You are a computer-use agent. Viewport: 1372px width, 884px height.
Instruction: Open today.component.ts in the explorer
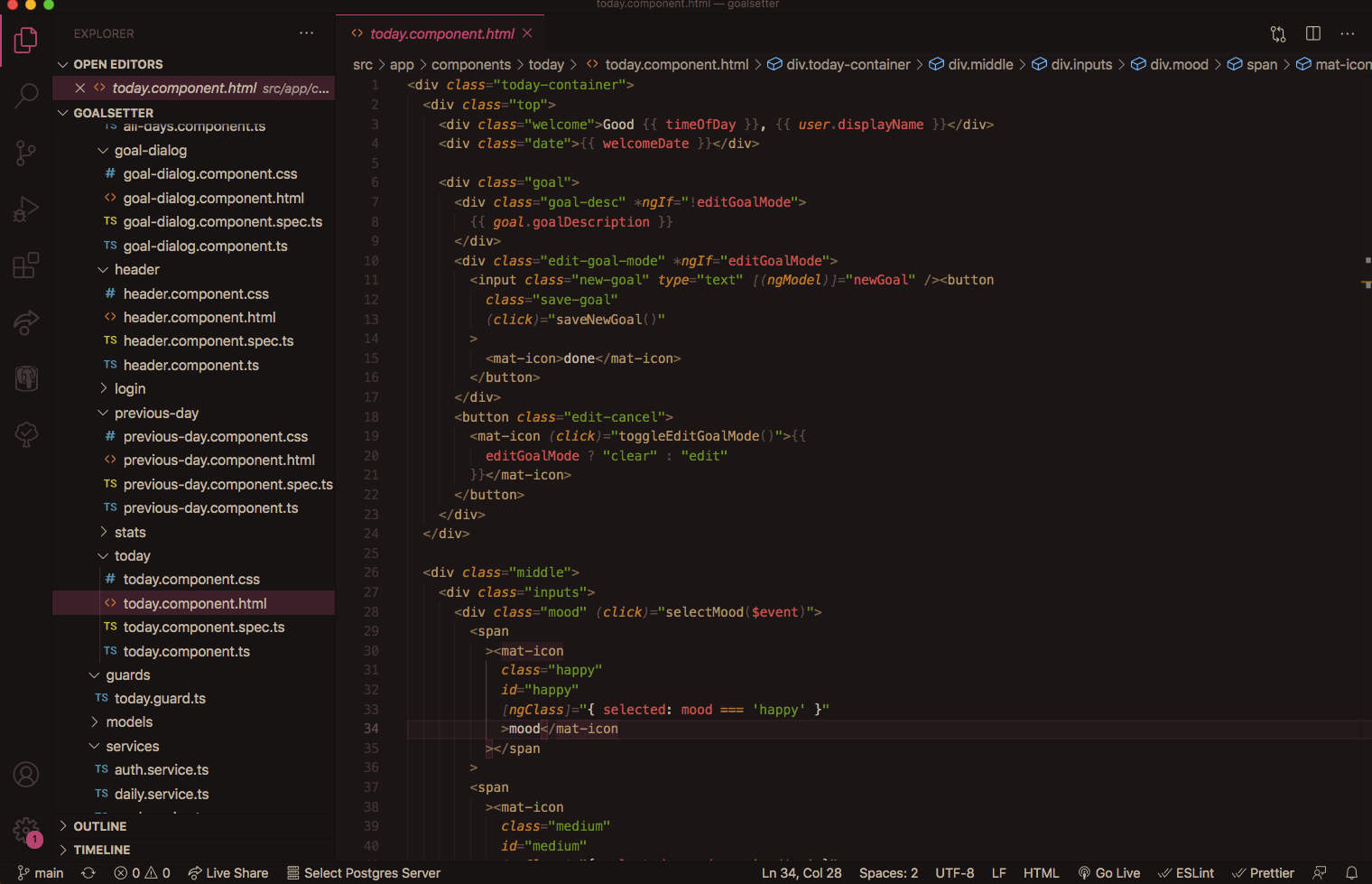186,652
